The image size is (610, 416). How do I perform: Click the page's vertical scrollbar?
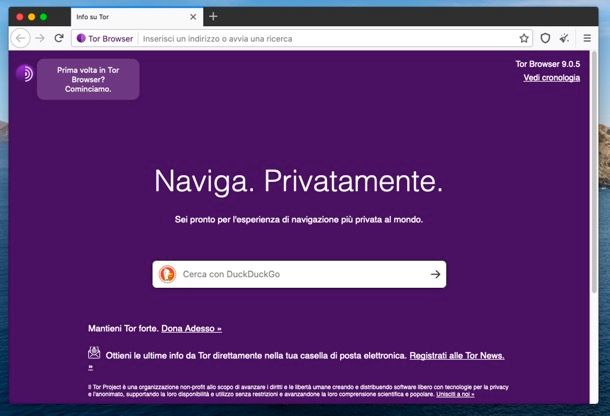(594, 171)
